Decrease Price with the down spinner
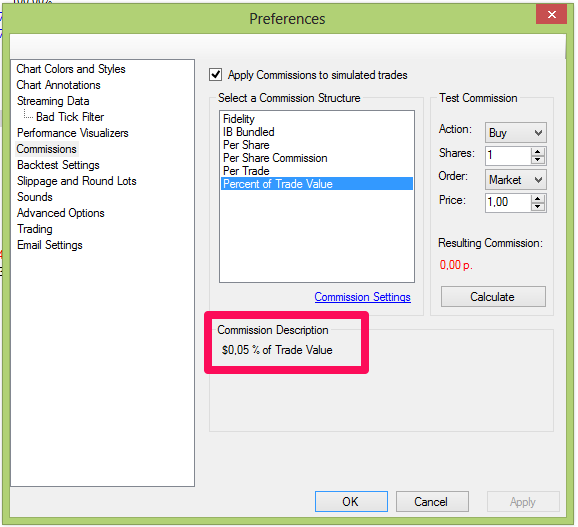The width and height of the screenshot is (578, 527). point(537,207)
